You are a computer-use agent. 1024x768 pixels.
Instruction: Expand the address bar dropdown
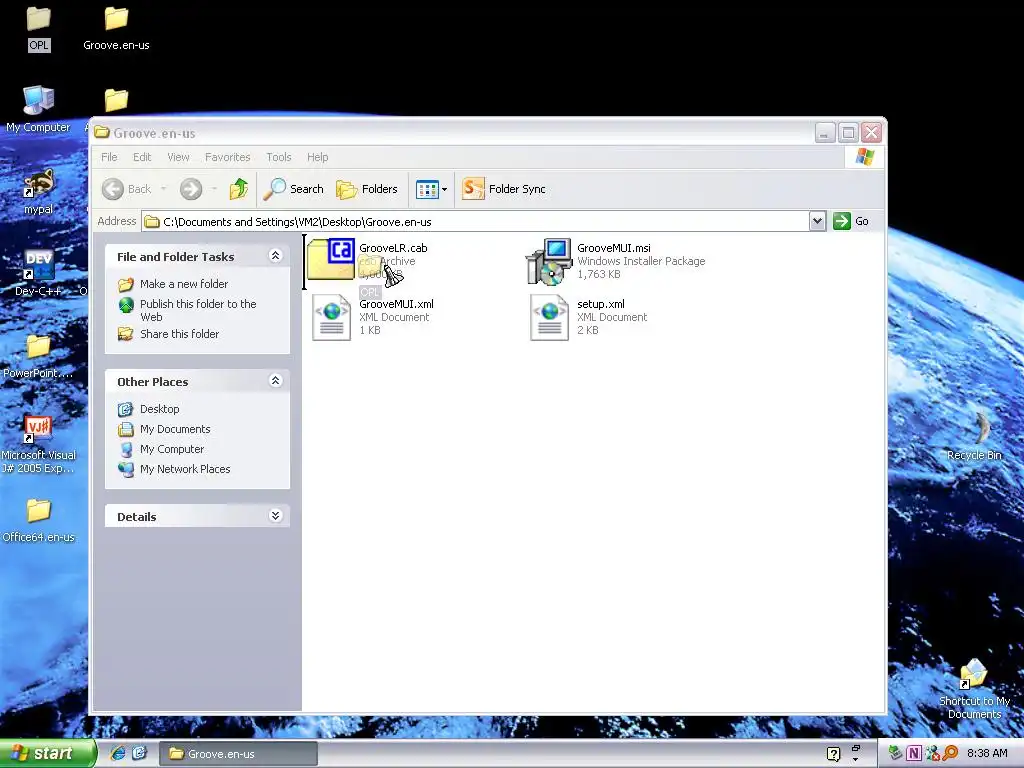click(817, 221)
